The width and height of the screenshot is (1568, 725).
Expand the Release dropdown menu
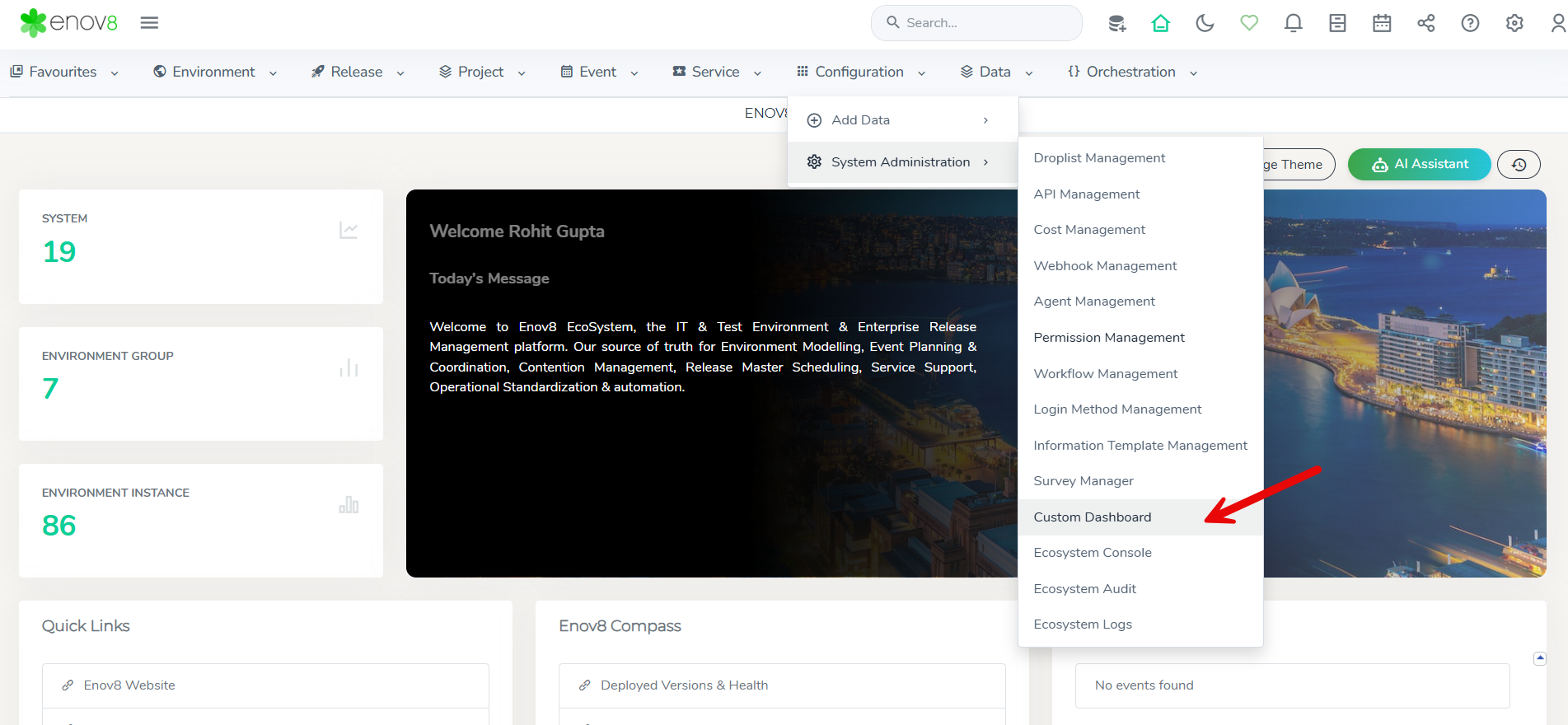(357, 72)
